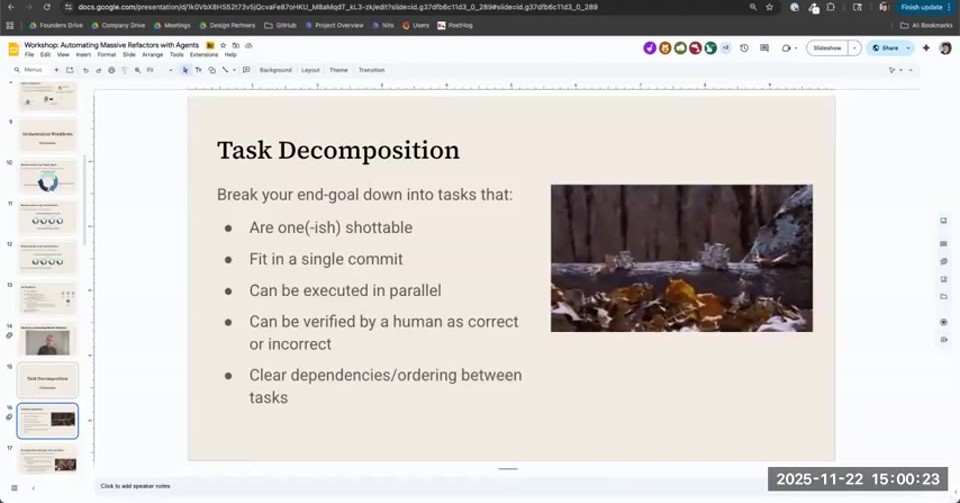This screenshot has height=503, width=960.
Task: Open the Fit zoom level dropdown
Action: (159, 70)
